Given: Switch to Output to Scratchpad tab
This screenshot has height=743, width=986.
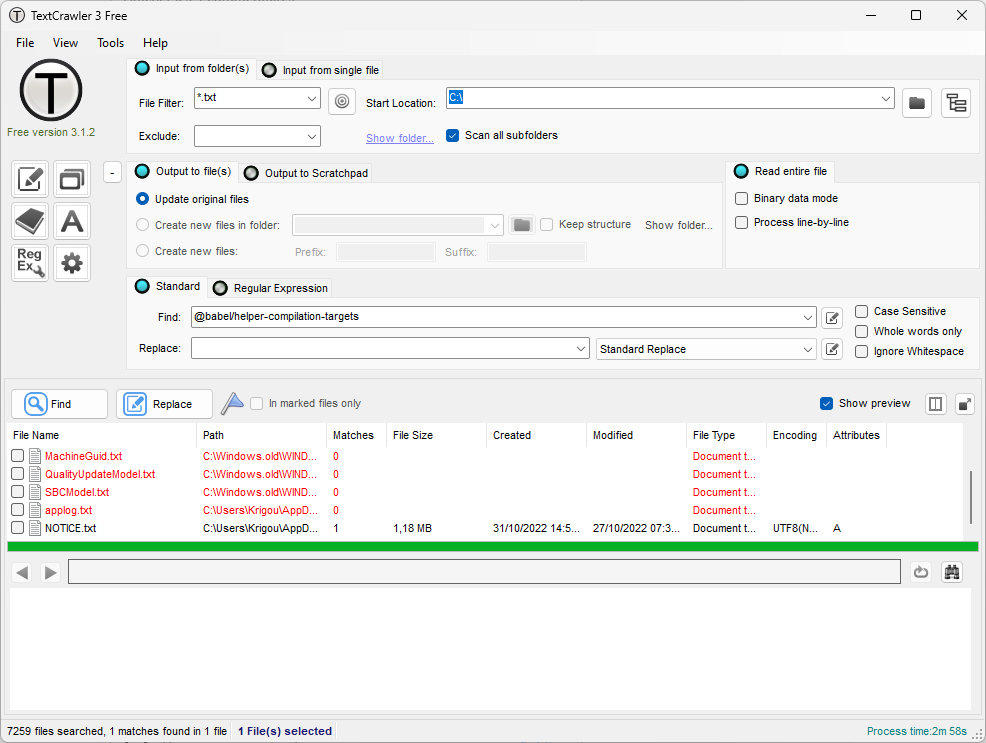Looking at the screenshot, I should click(x=306, y=173).
